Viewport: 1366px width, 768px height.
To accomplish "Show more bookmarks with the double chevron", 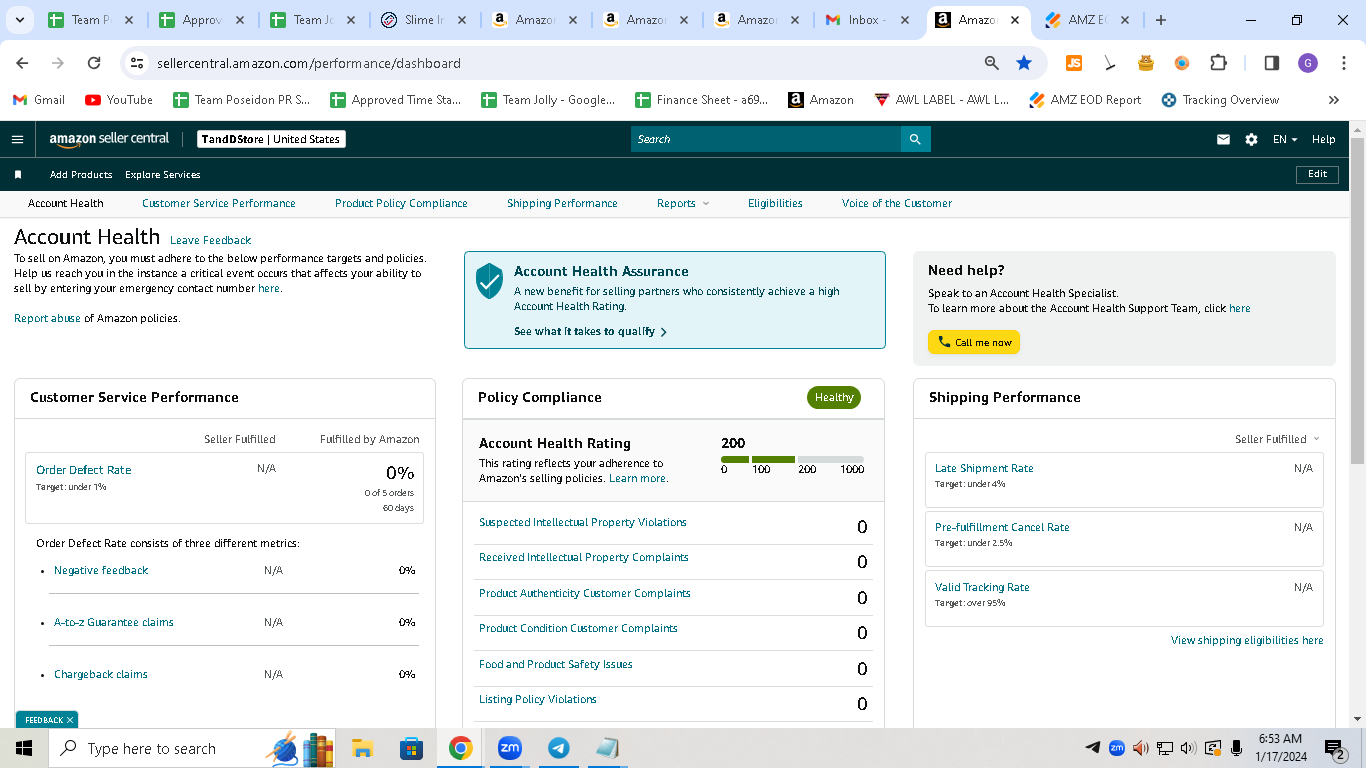I will click(1333, 100).
